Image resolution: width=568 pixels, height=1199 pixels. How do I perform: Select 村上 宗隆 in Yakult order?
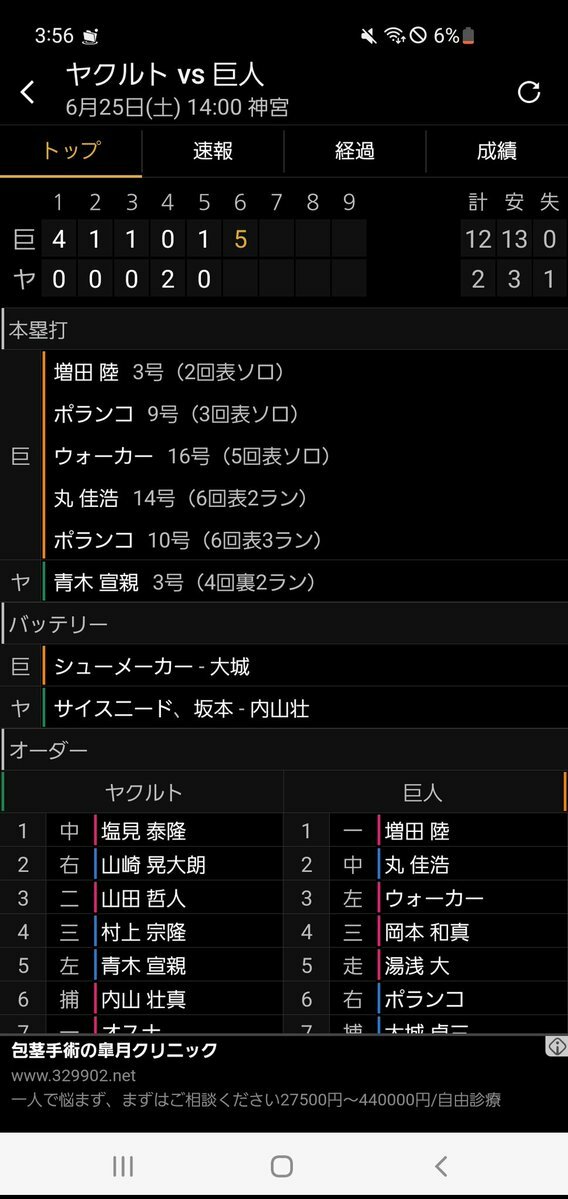pos(144,931)
